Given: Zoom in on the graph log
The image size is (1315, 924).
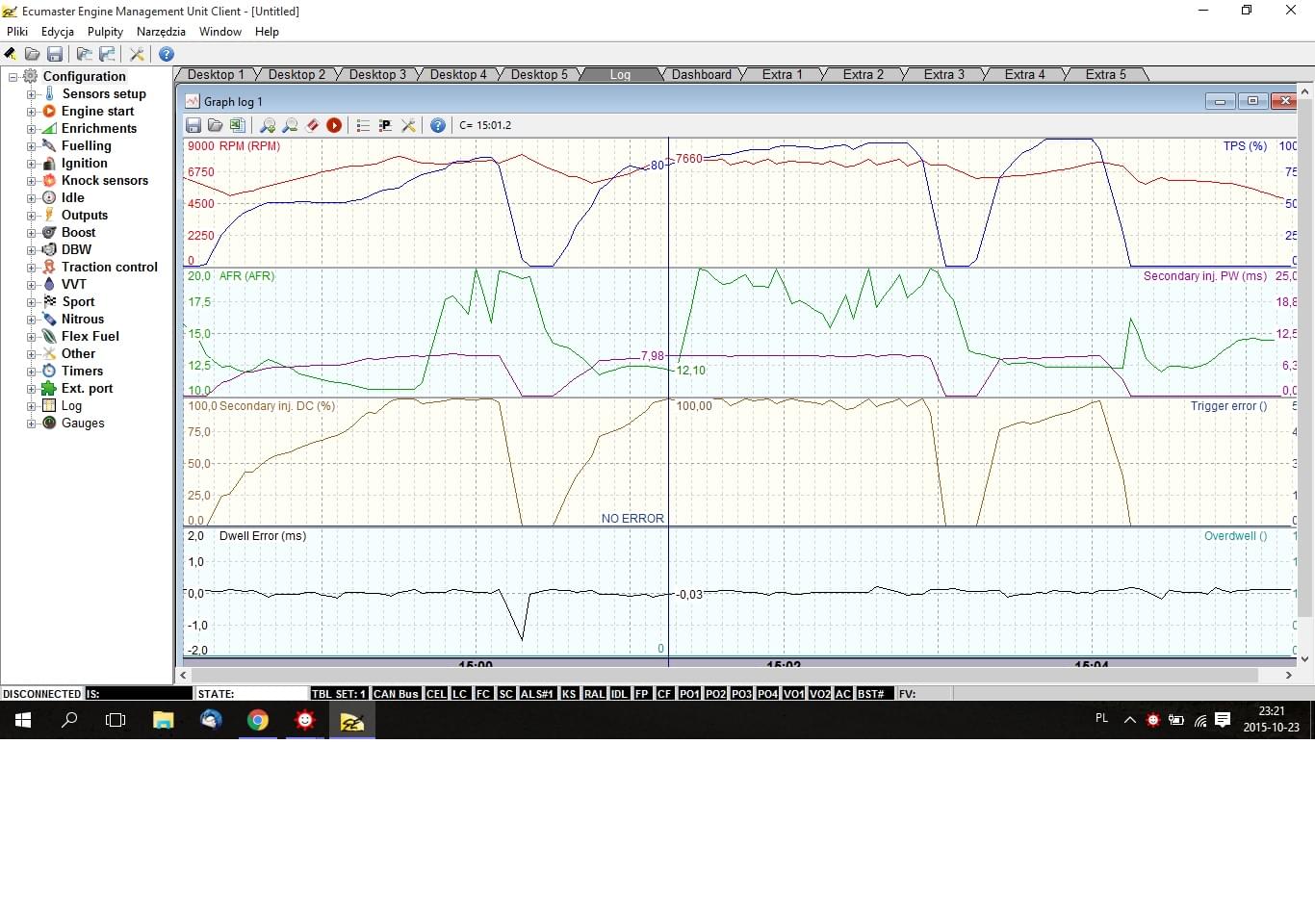Looking at the screenshot, I should click(x=268, y=125).
